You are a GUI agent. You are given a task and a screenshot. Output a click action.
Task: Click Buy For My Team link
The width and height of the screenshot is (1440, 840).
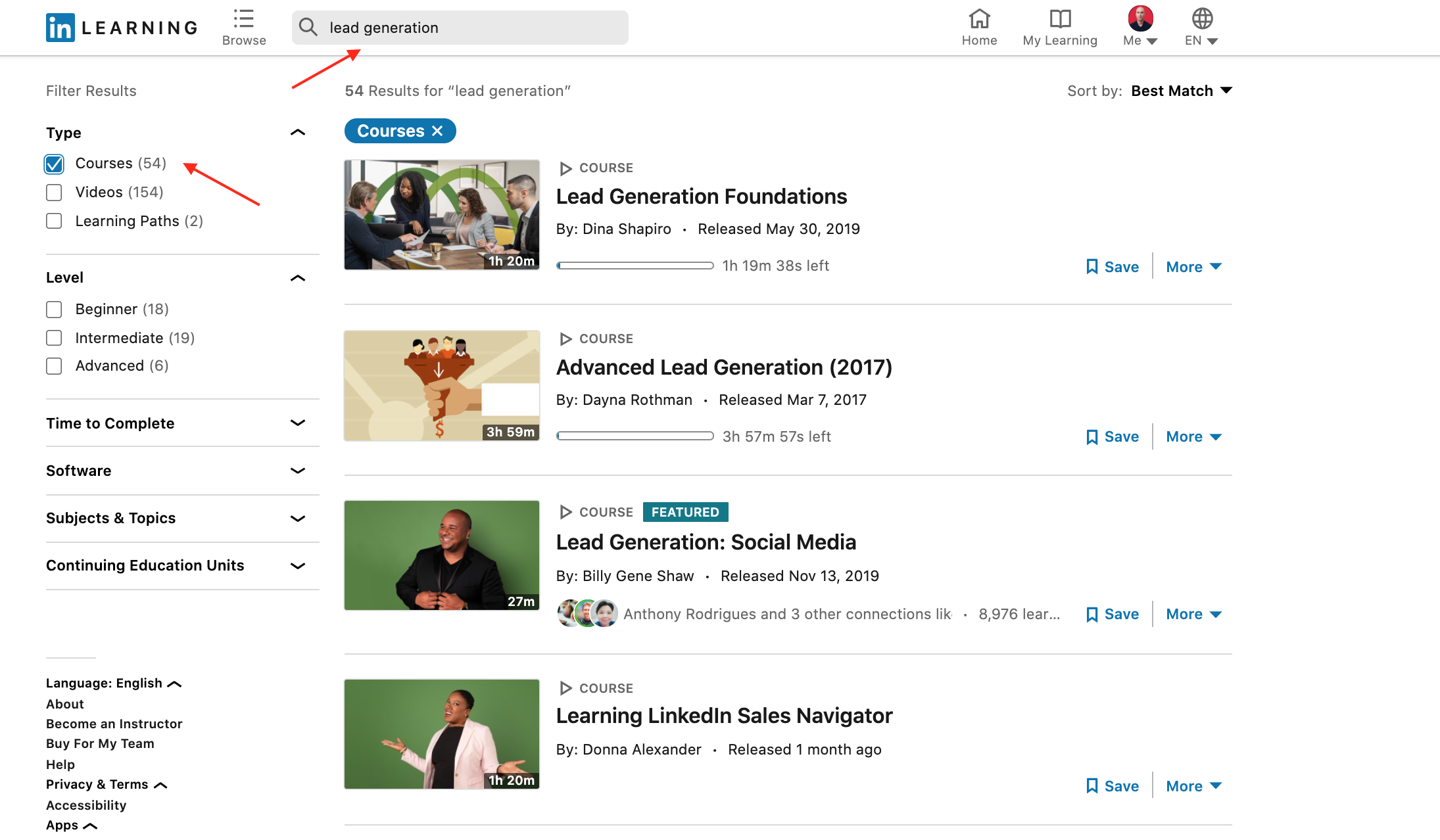(100, 743)
